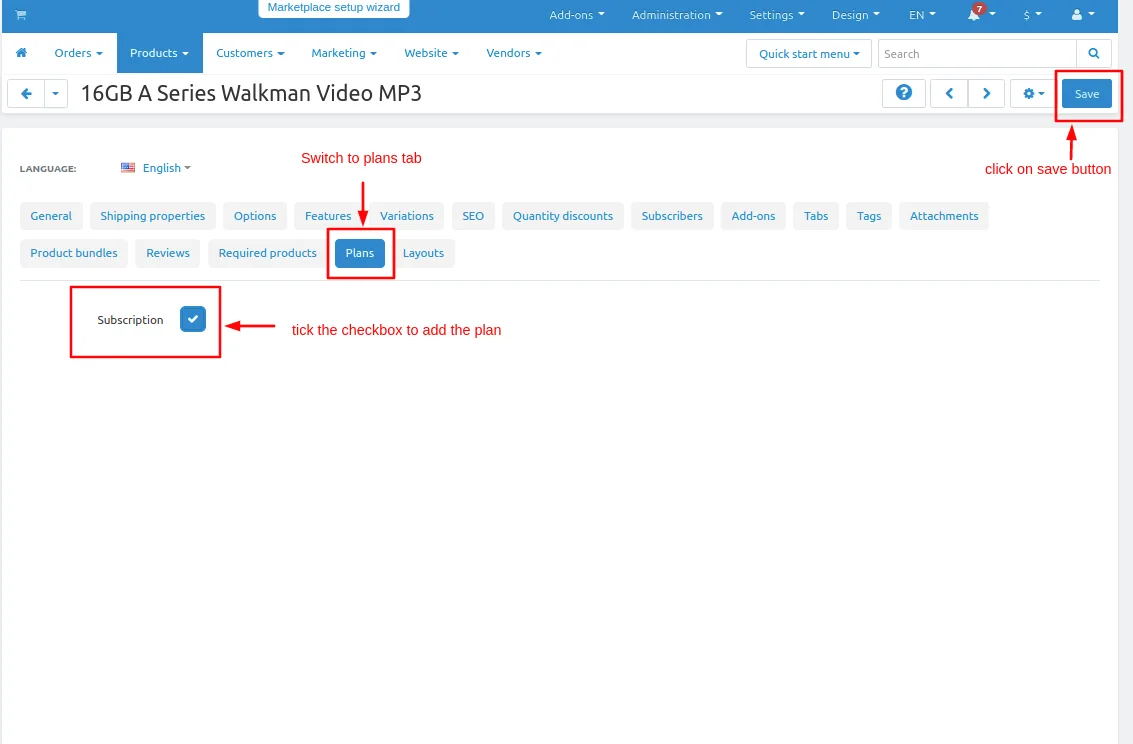
Task: Go to next product with right chevron
Action: pos(986,93)
